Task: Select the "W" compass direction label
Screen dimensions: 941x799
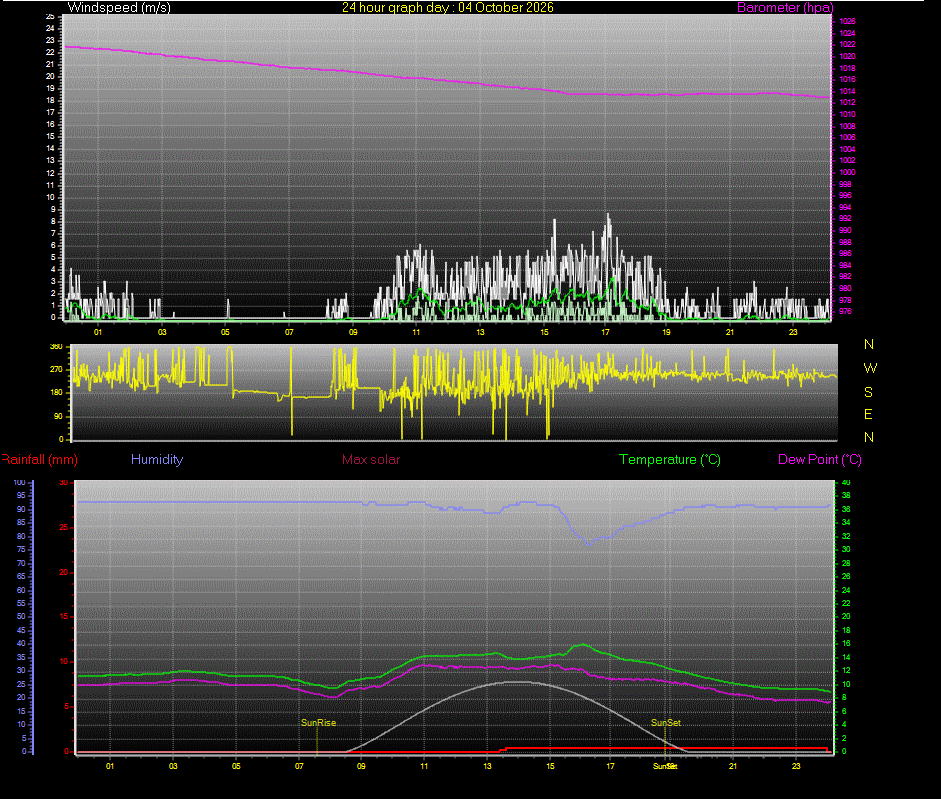Action: point(870,368)
